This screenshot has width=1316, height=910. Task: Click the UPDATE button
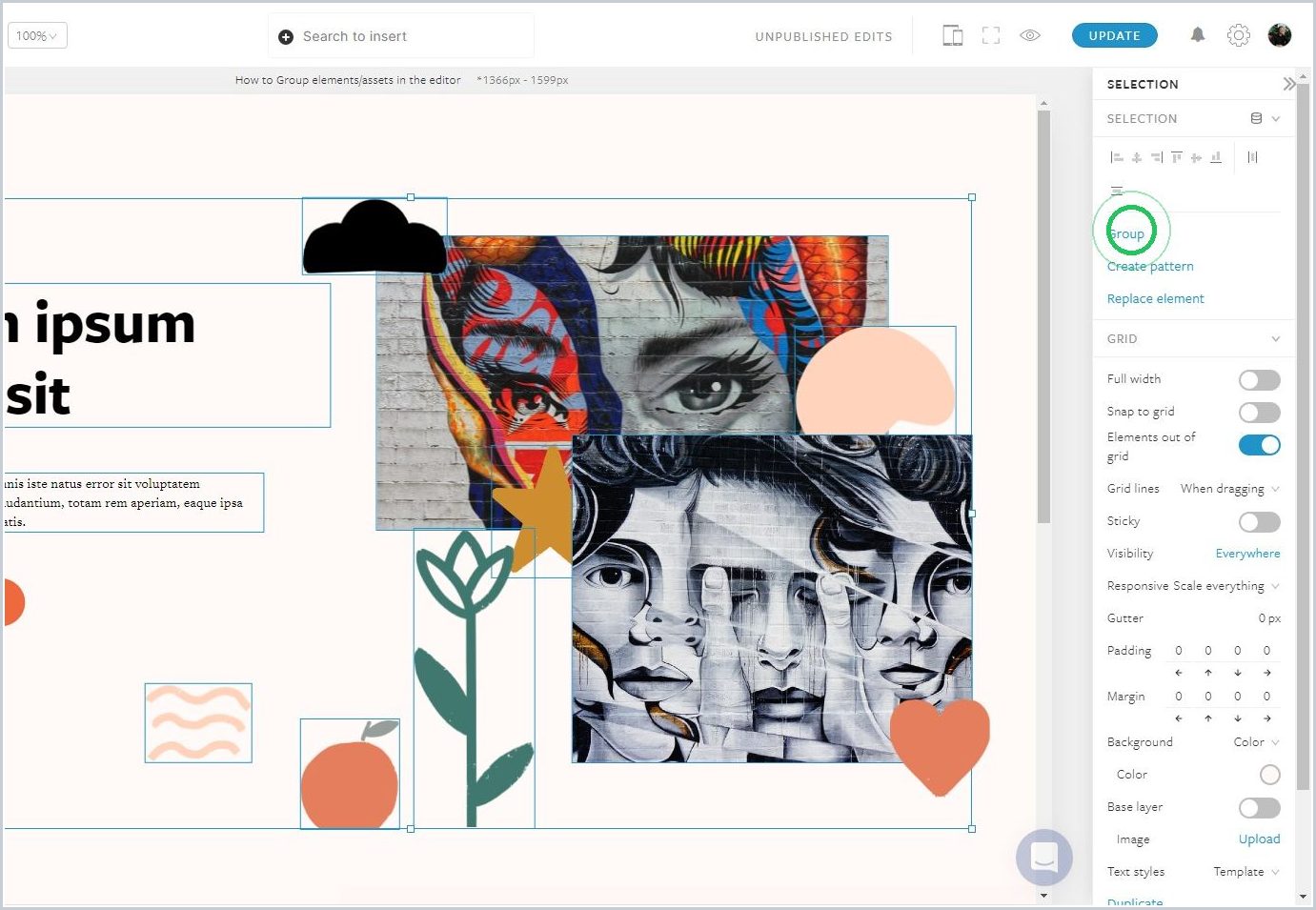point(1115,35)
